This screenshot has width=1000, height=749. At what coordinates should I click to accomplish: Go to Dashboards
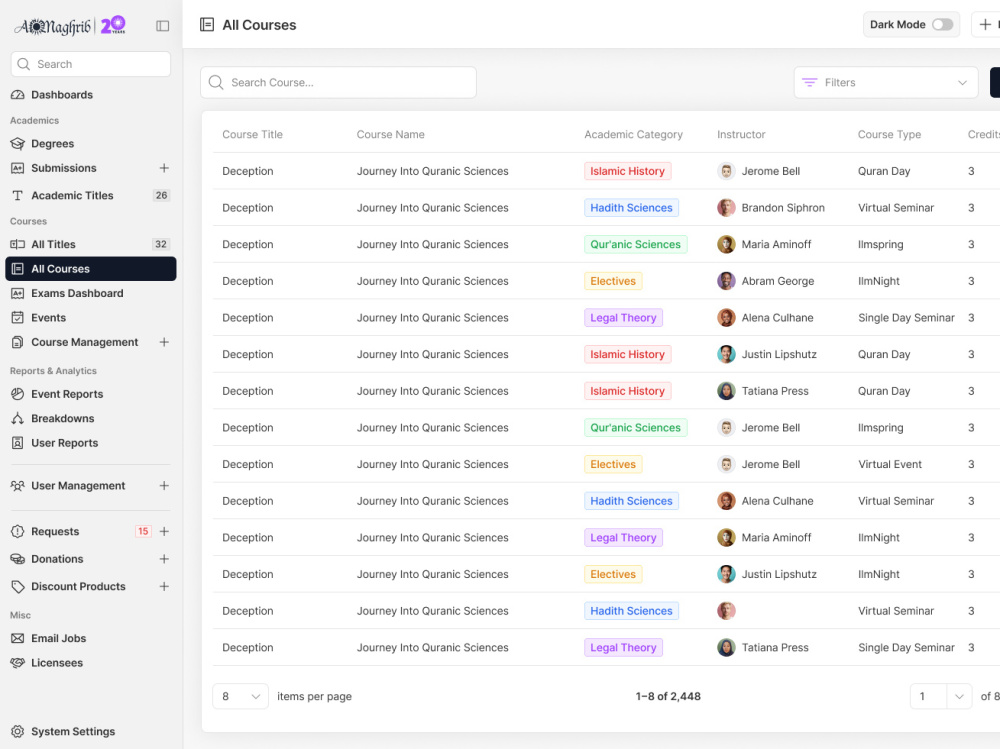[x=62, y=94]
